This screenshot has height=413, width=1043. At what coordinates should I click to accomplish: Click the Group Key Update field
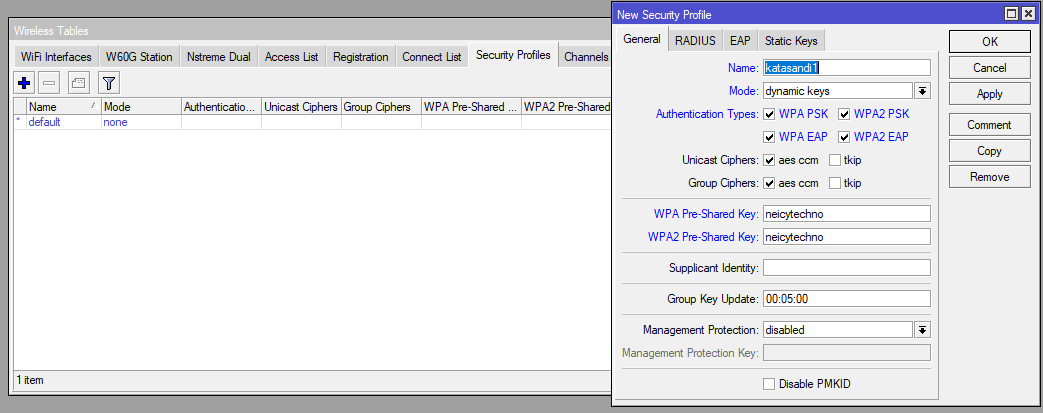pyautogui.click(x=847, y=299)
